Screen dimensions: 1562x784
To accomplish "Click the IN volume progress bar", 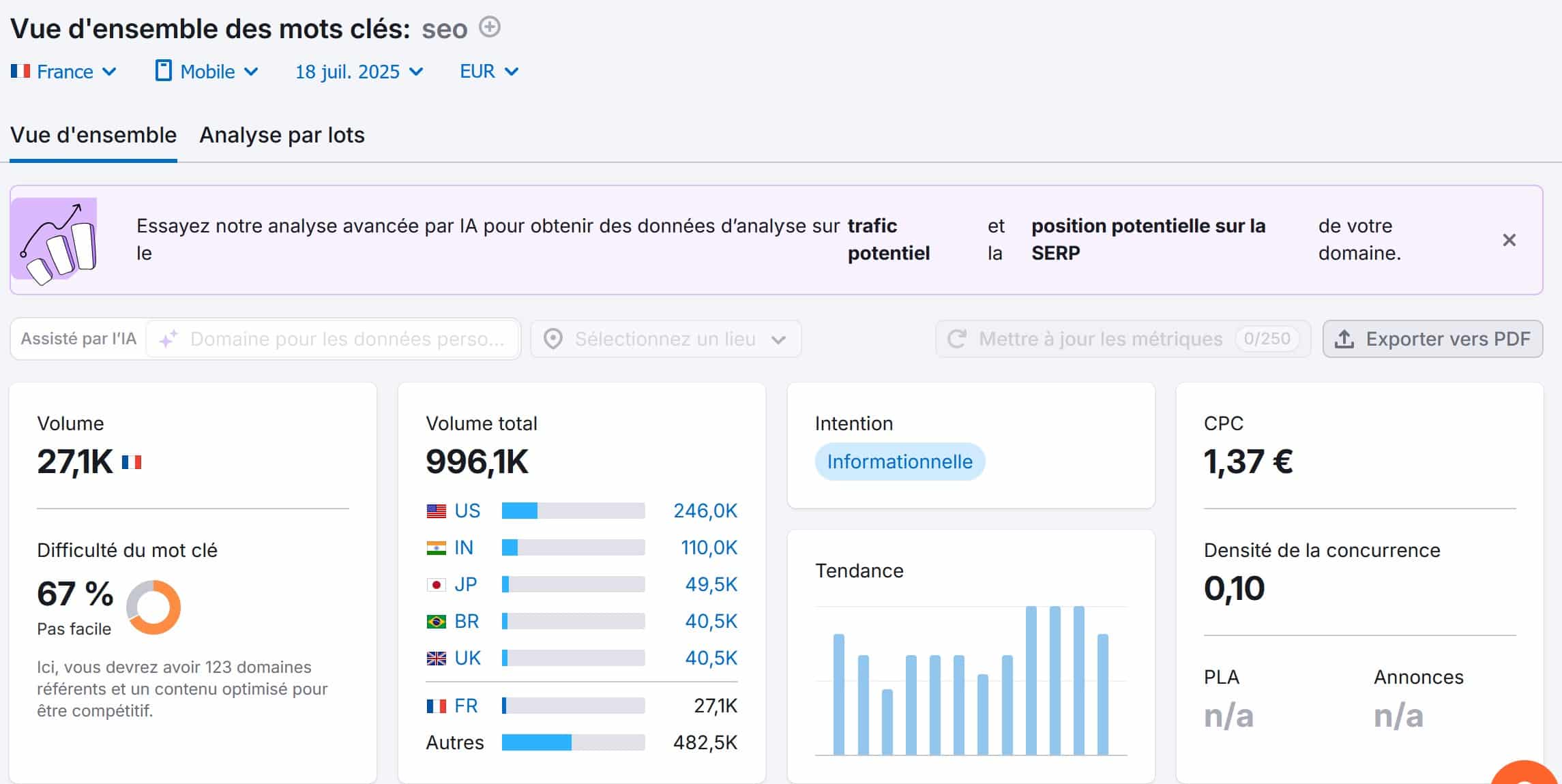I will pos(573,547).
